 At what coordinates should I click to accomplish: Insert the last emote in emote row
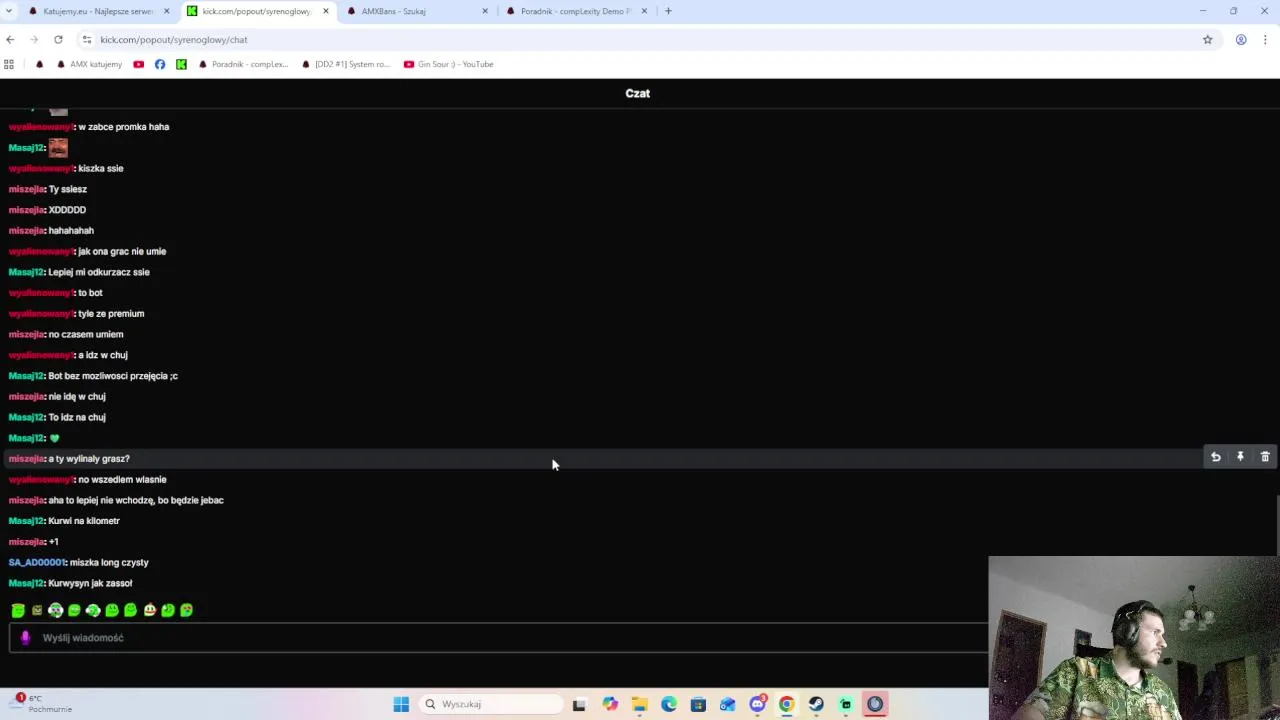pyautogui.click(x=186, y=610)
